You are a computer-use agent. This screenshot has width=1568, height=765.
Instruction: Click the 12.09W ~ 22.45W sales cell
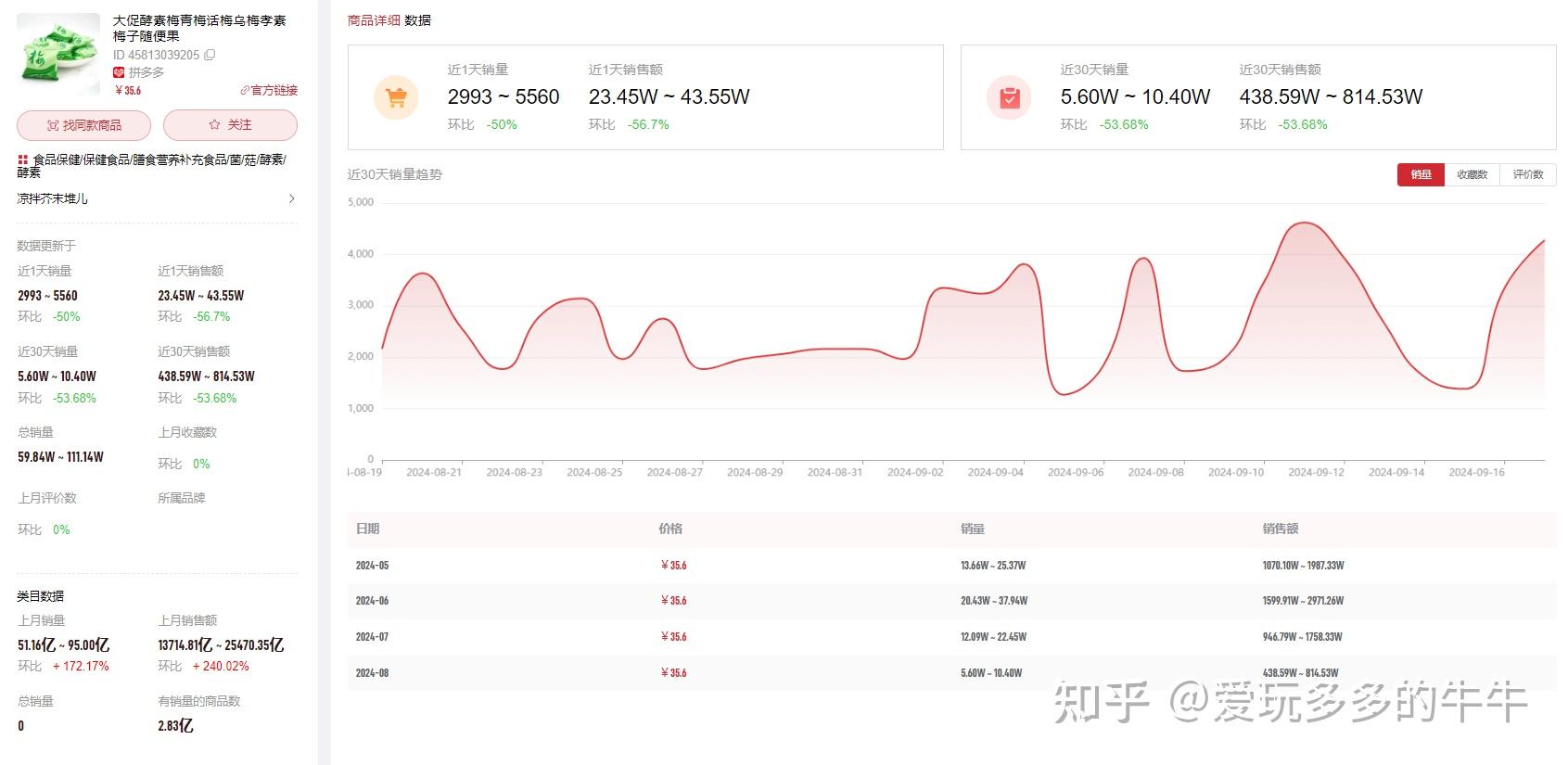[x=993, y=637]
